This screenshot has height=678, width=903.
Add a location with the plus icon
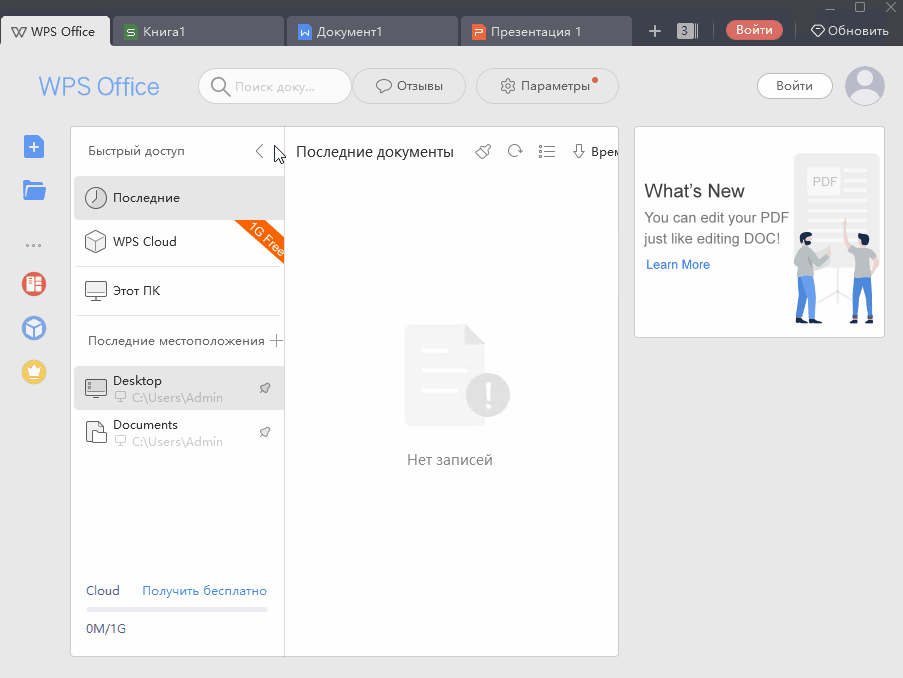pos(276,340)
